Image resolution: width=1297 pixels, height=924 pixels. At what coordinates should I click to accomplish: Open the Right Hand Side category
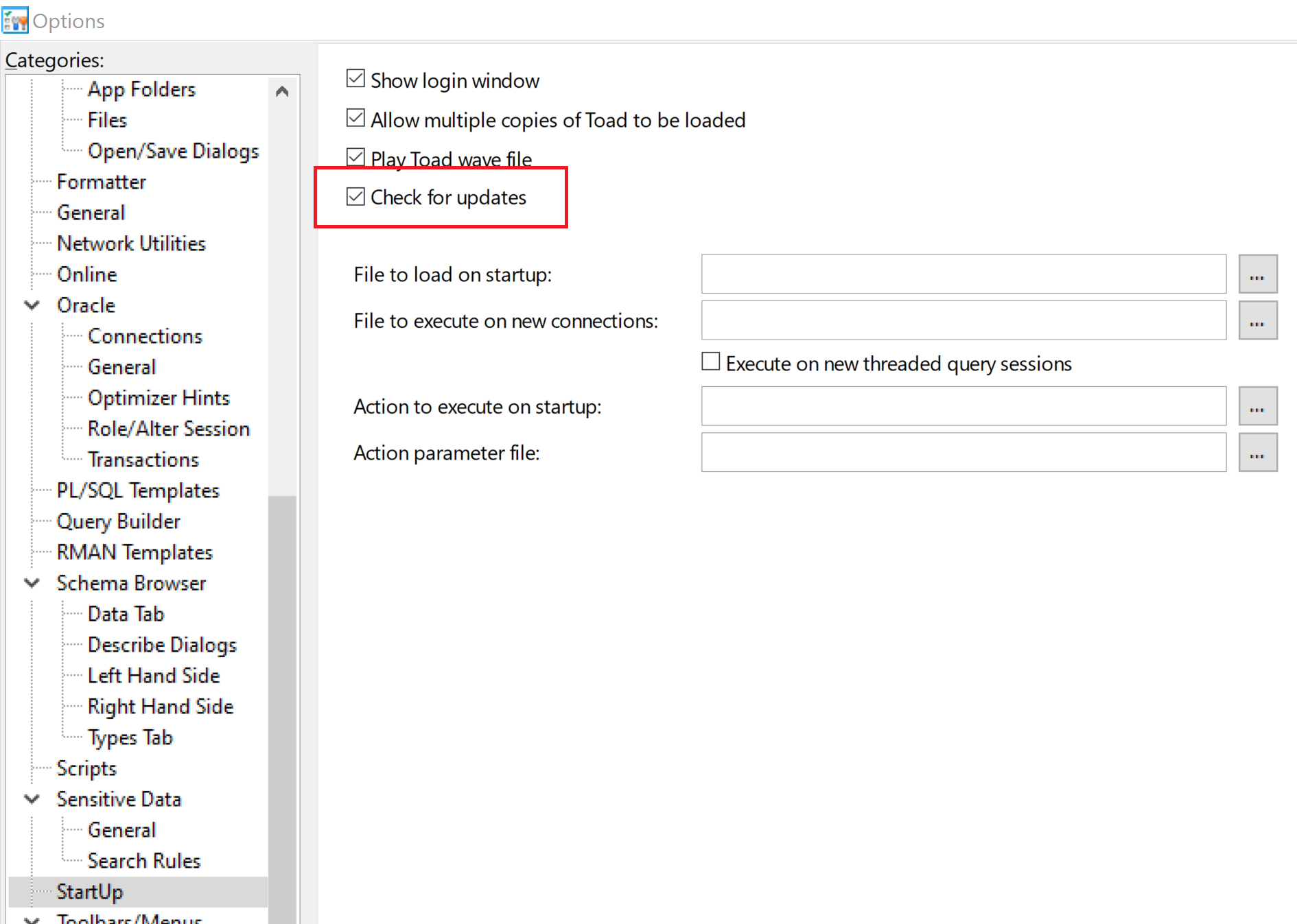tap(161, 707)
